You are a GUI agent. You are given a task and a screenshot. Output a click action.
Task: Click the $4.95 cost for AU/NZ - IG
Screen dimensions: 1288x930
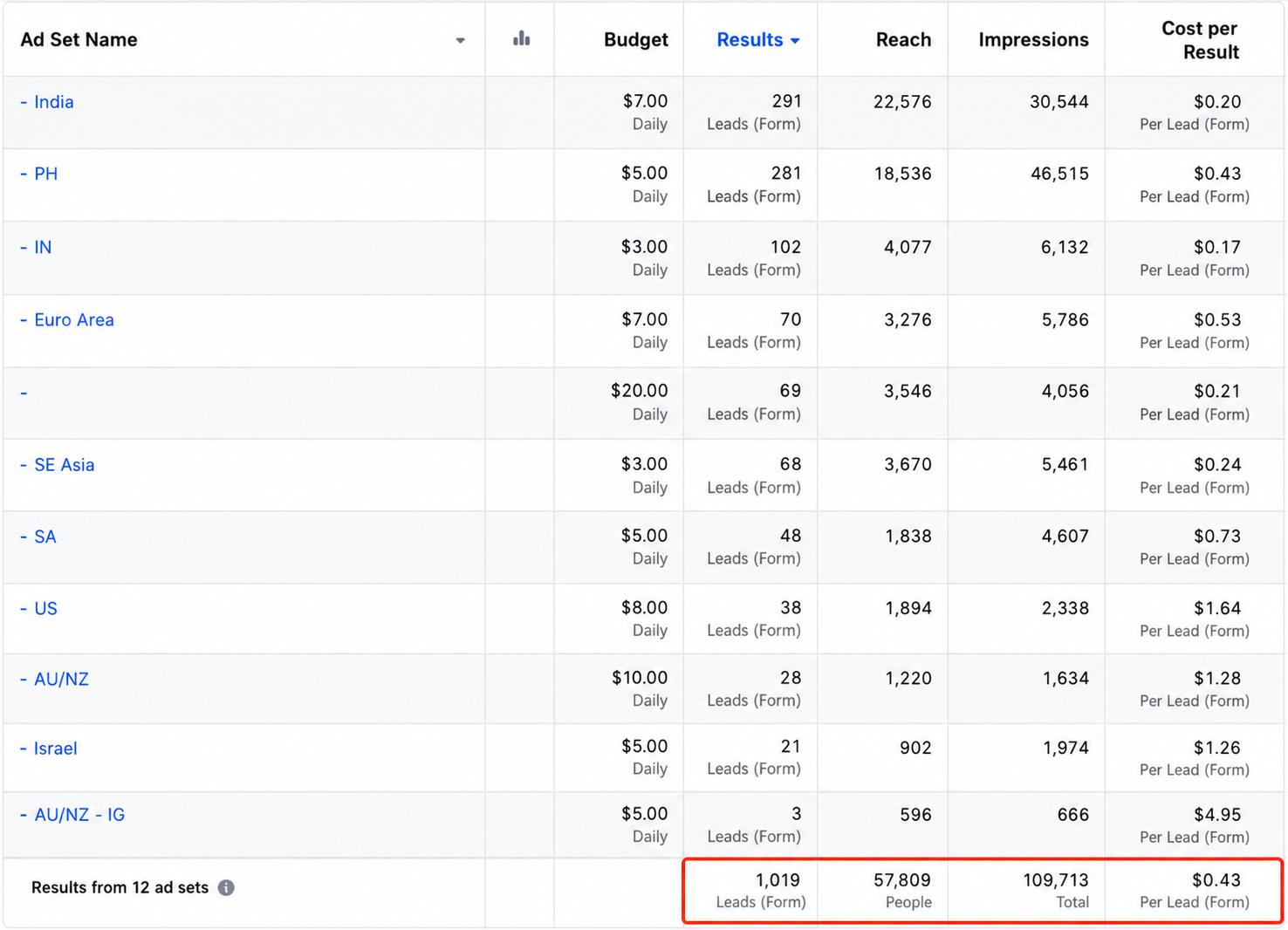point(1217,814)
